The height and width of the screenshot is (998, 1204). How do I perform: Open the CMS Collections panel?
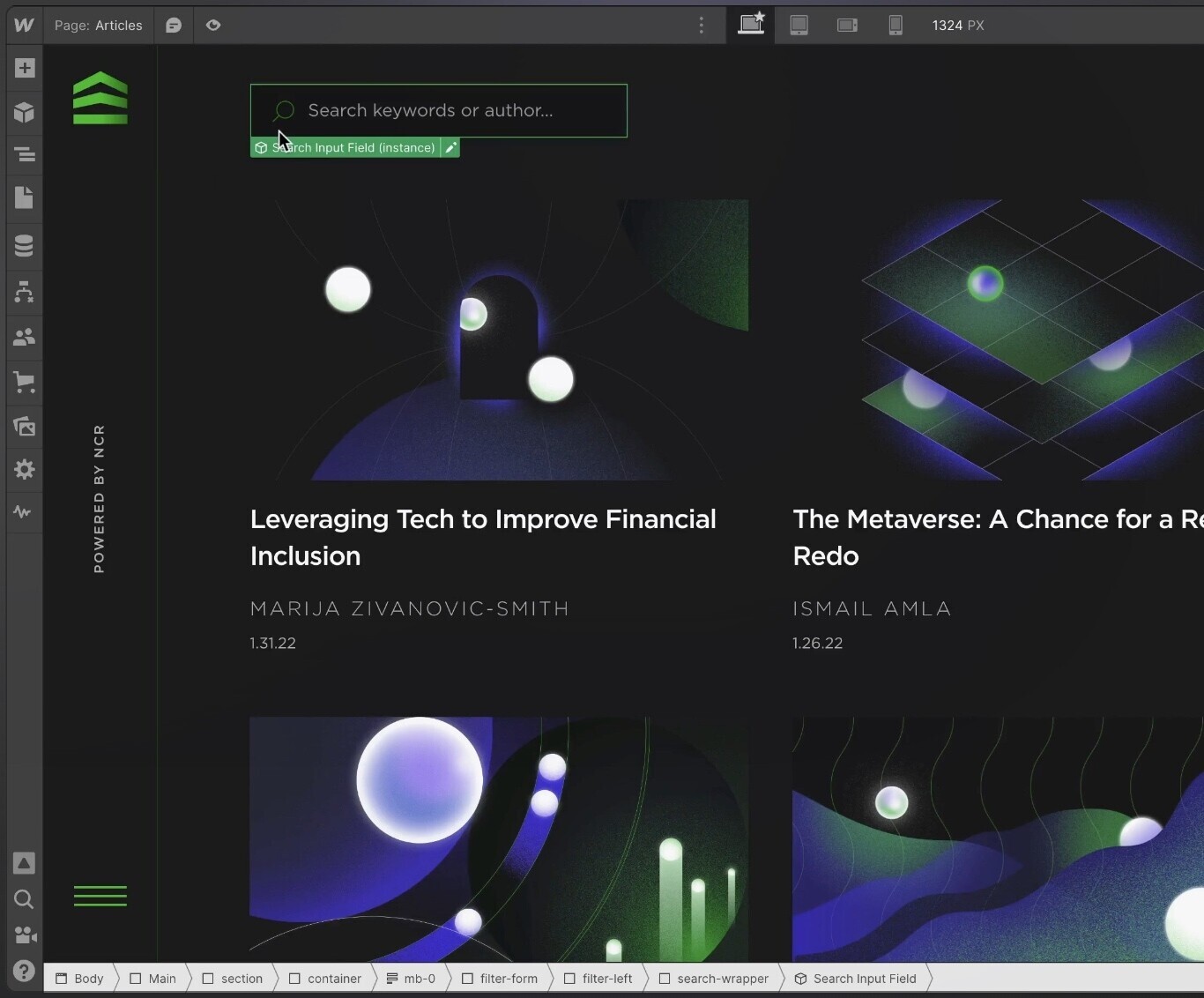click(x=24, y=246)
